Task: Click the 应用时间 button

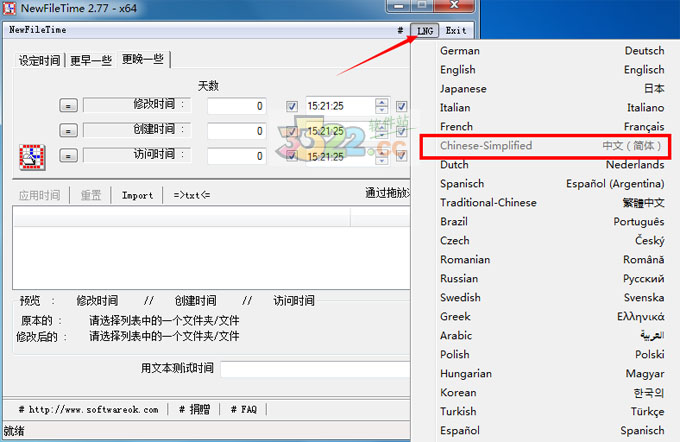Action: coord(39,195)
